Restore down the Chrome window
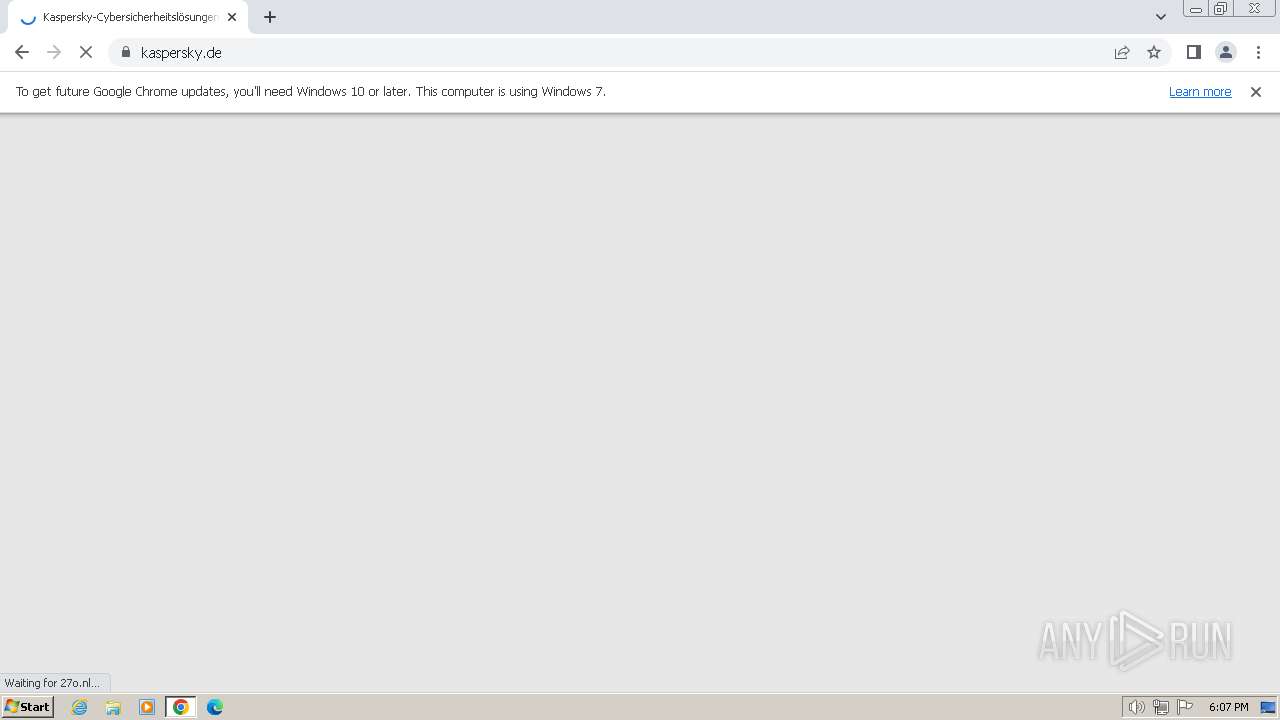The height and width of the screenshot is (720, 1280). [x=1221, y=9]
